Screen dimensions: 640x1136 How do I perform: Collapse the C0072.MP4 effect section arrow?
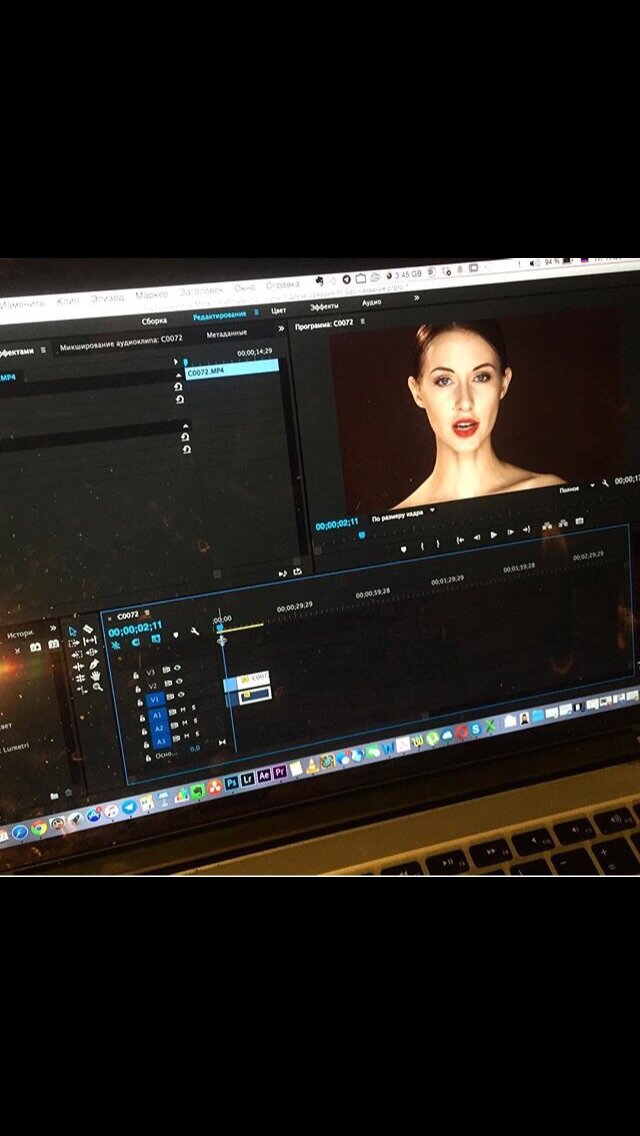(x=180, y=376)
